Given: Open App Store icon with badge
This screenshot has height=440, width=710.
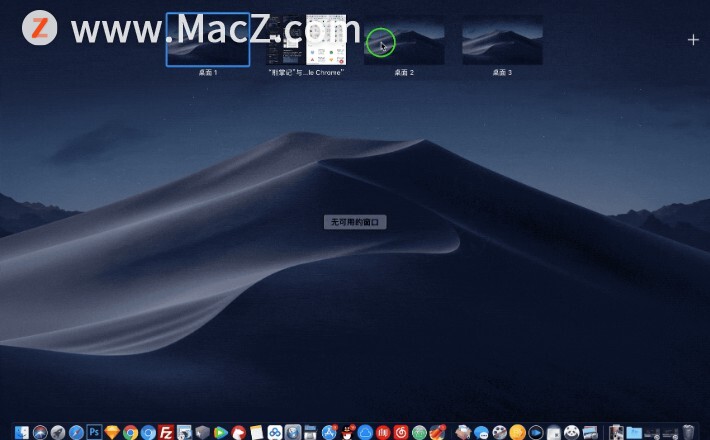Looking at the screenshot, I should [329, 432].
